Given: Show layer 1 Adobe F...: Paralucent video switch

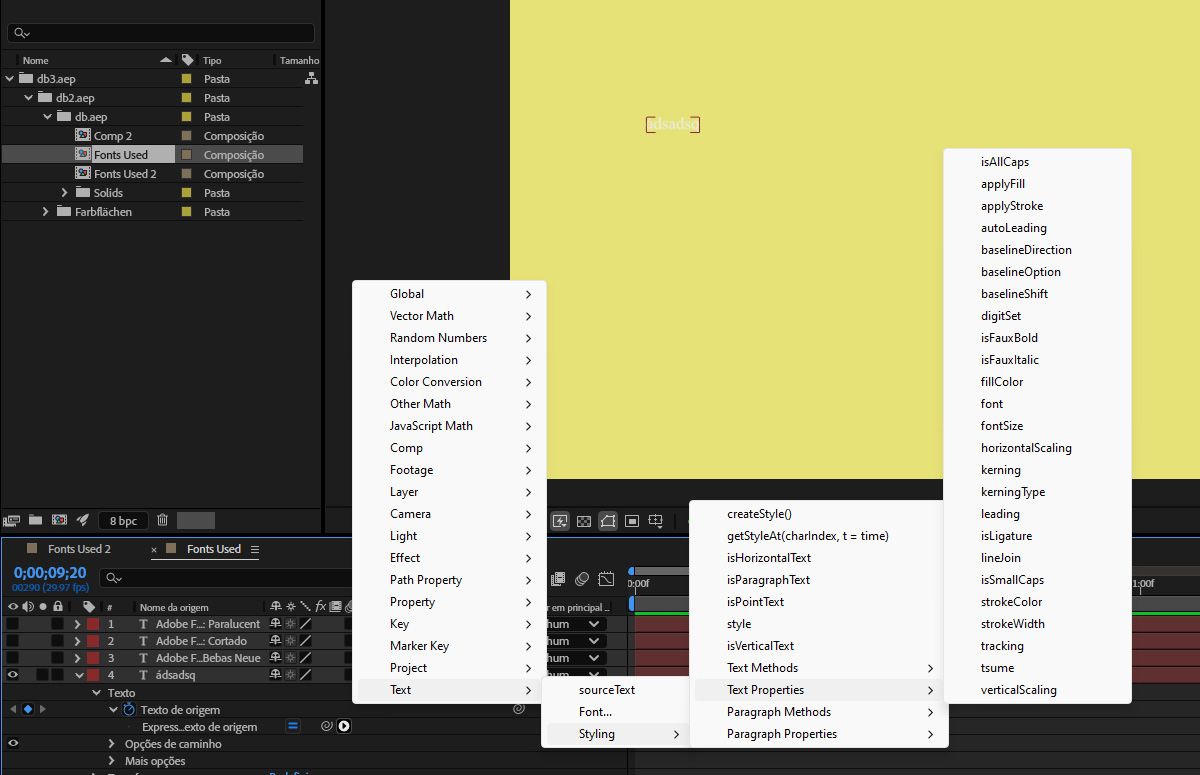Looking at the screenshot, I should click(x=13, y=624).
